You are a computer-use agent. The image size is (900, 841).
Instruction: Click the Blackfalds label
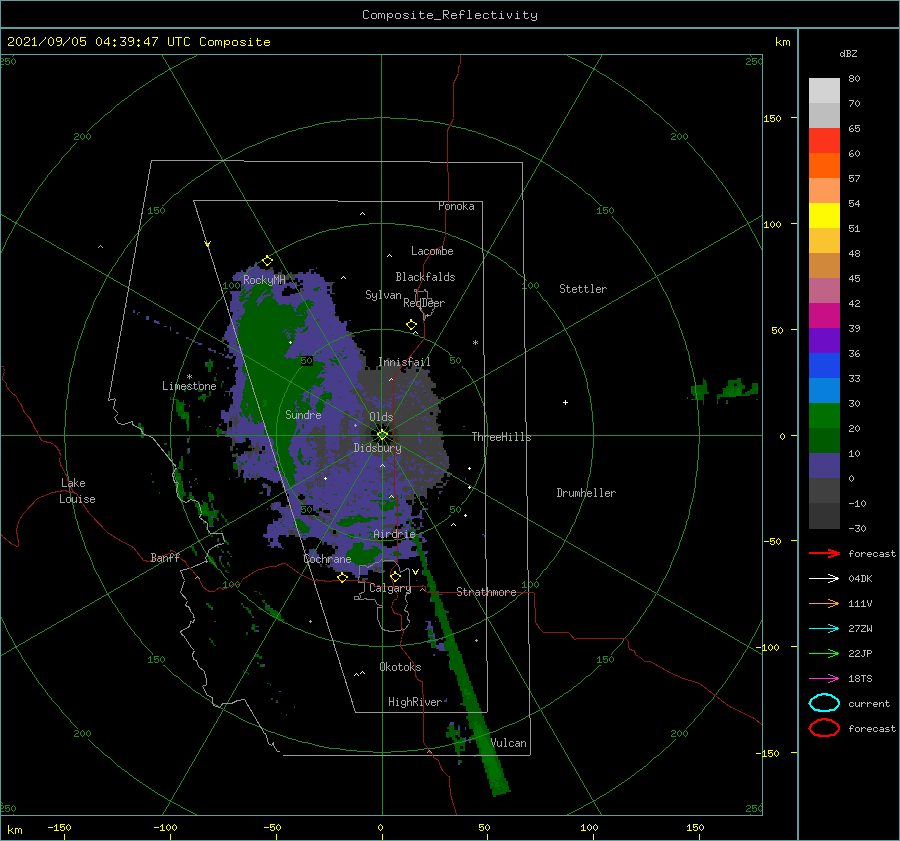point(425,277)
